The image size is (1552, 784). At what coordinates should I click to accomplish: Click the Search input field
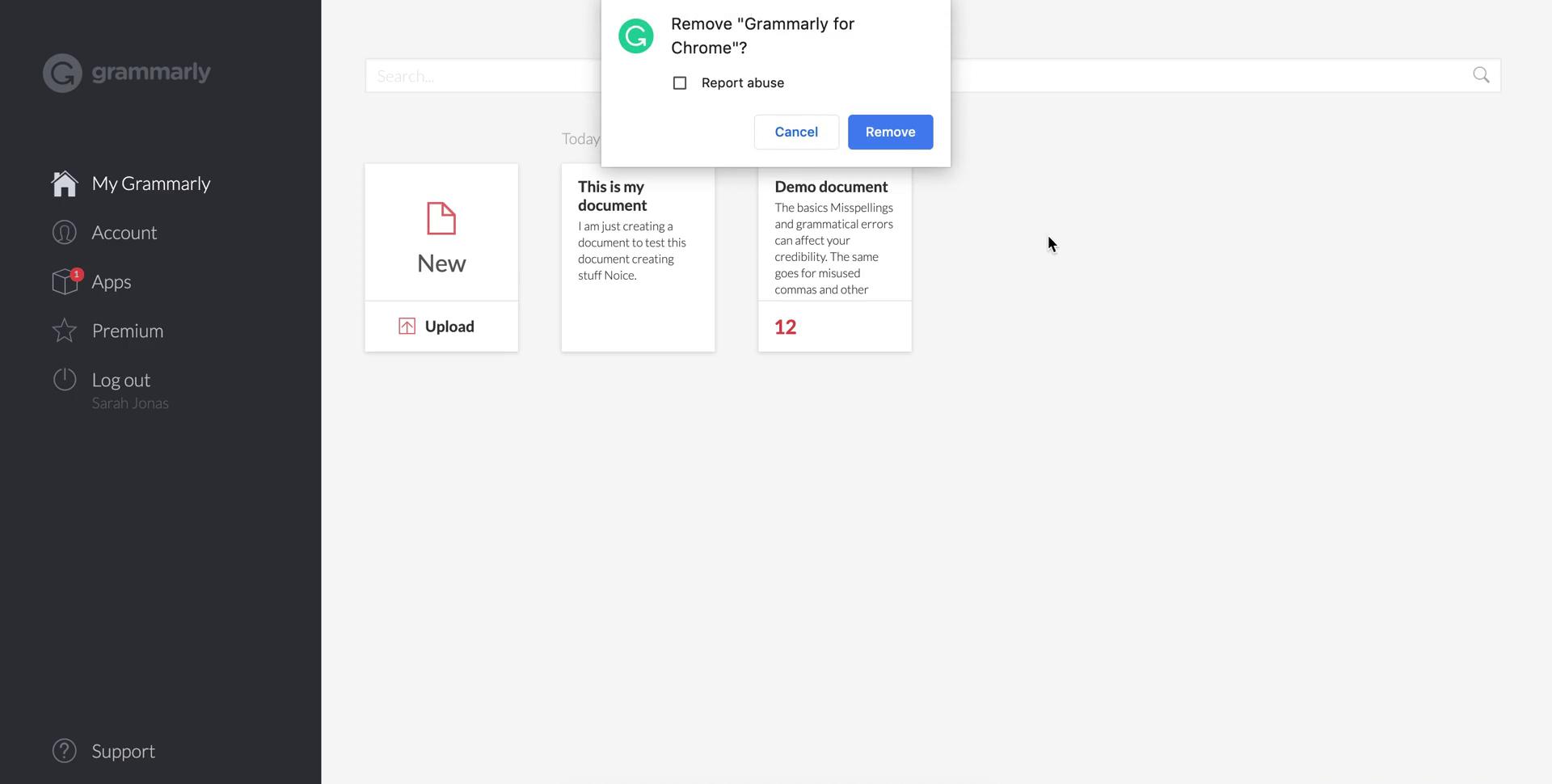933,75
